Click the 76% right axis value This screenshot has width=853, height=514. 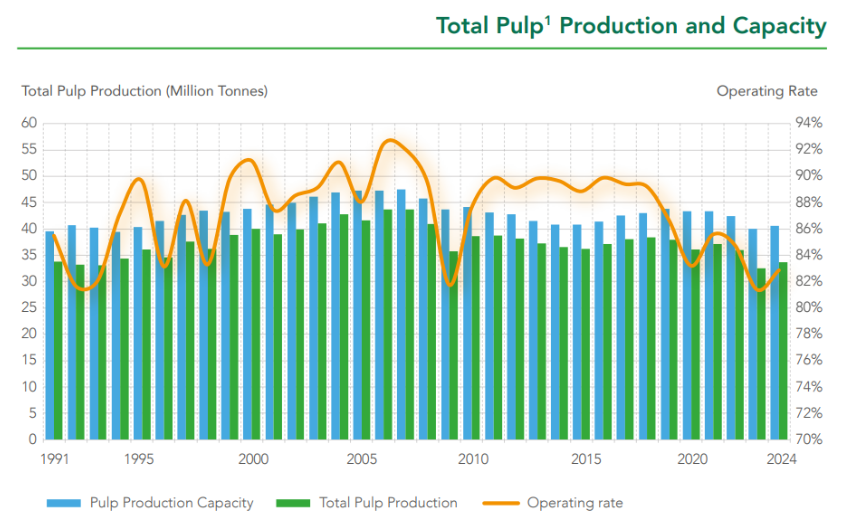(x=809, y=360)
